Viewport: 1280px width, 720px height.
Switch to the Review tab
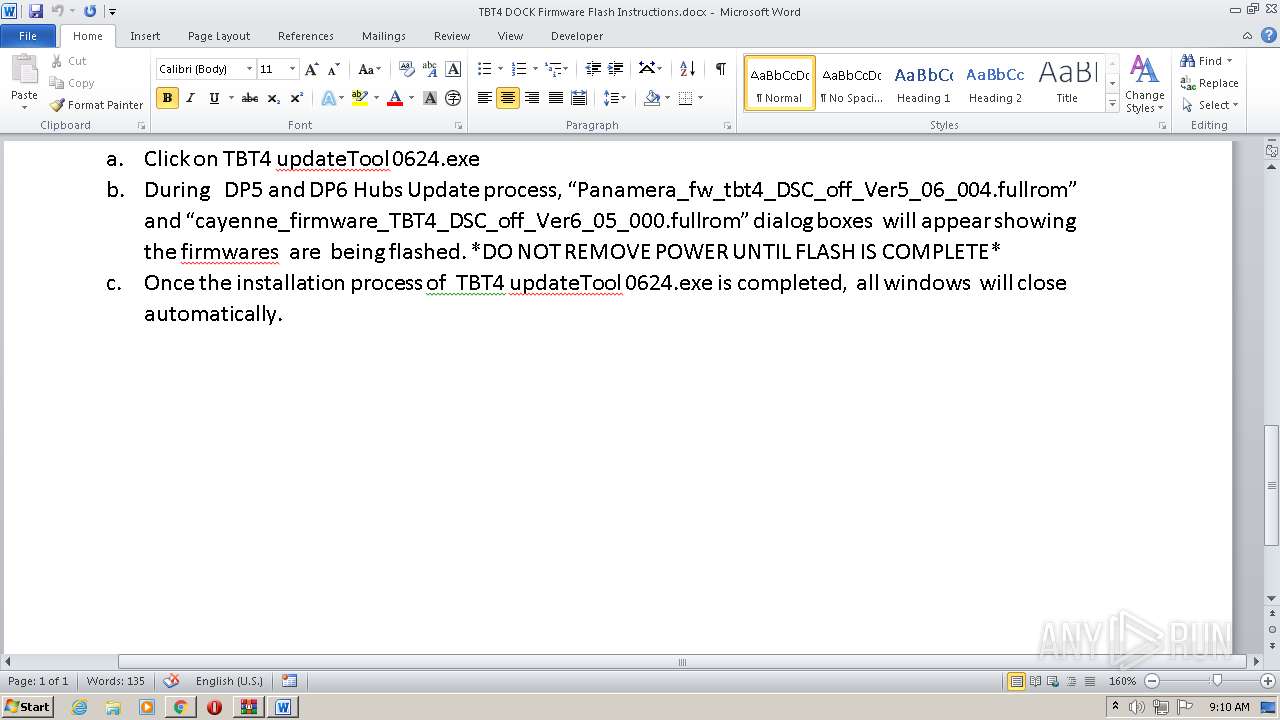click(452, 36)
